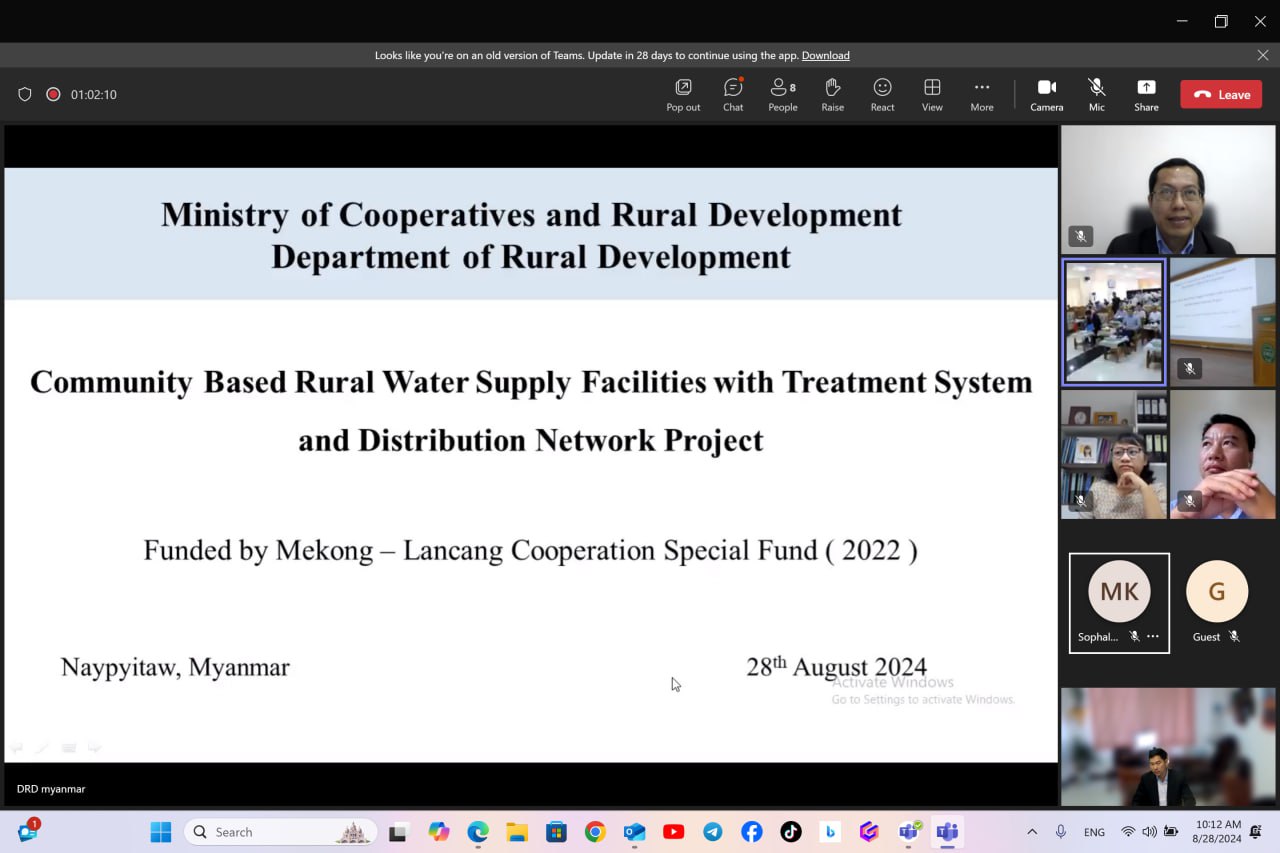This screenshot has height=853, width=1280.
Task: Open Telegram from the taskbar
Action: 712,832
